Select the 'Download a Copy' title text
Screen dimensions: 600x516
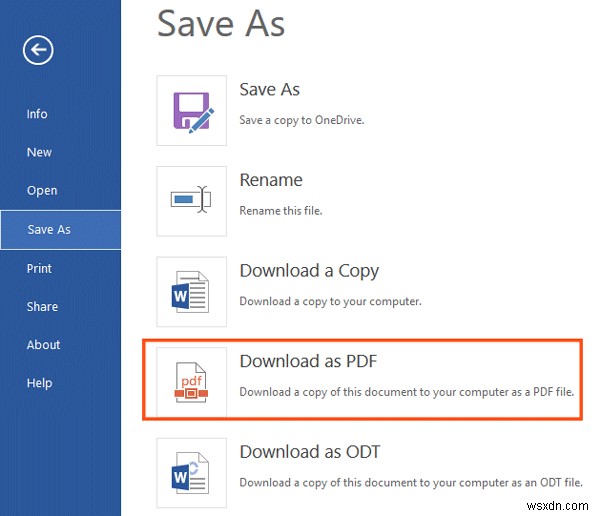click(309, 271)
